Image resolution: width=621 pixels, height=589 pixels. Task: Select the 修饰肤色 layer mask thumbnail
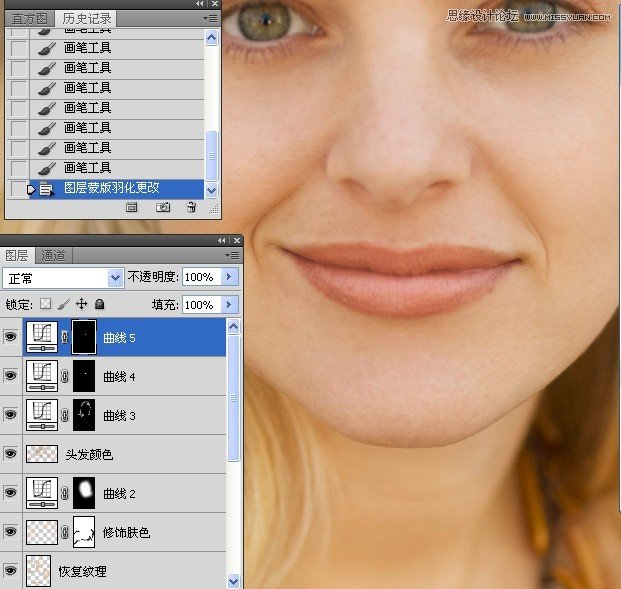(x=84, y=532)
